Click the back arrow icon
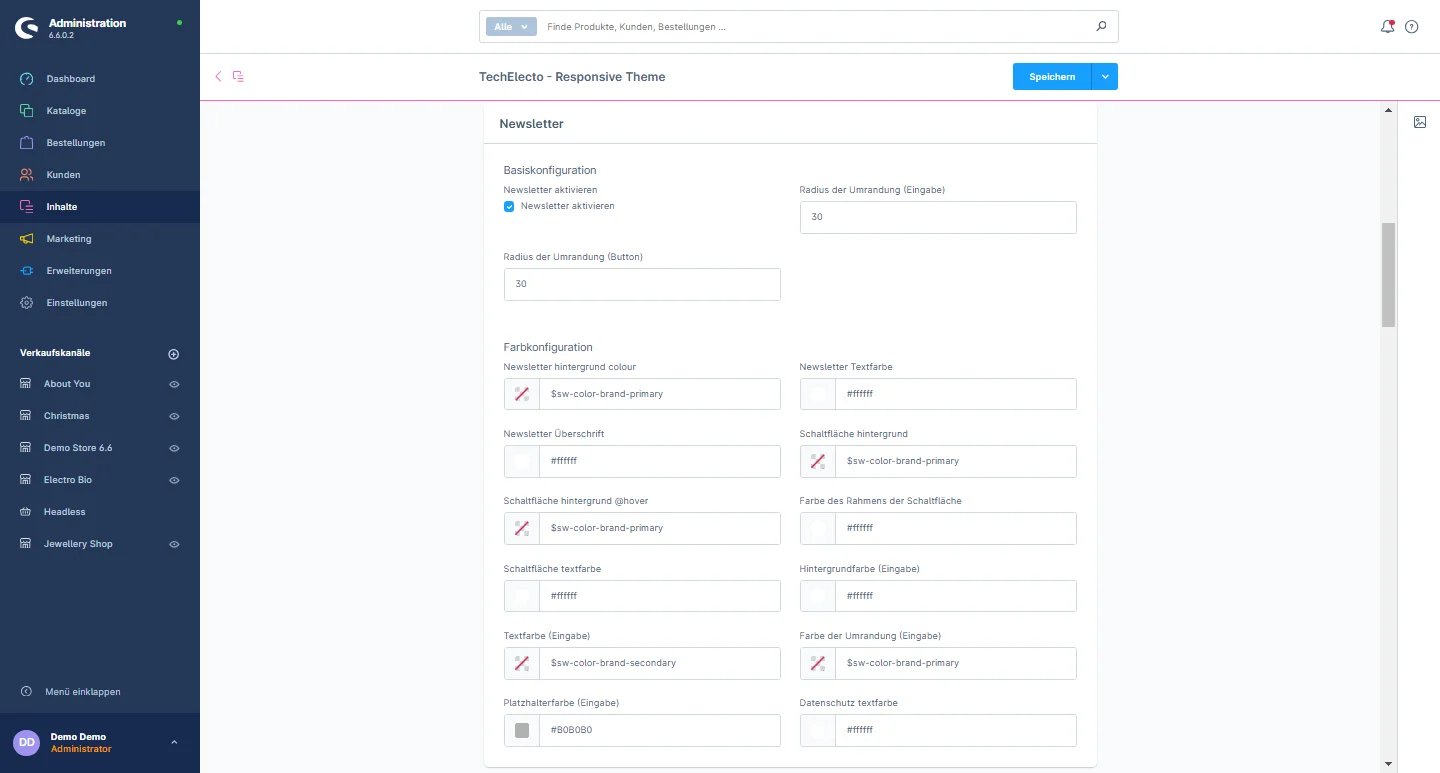 (218, 76)
